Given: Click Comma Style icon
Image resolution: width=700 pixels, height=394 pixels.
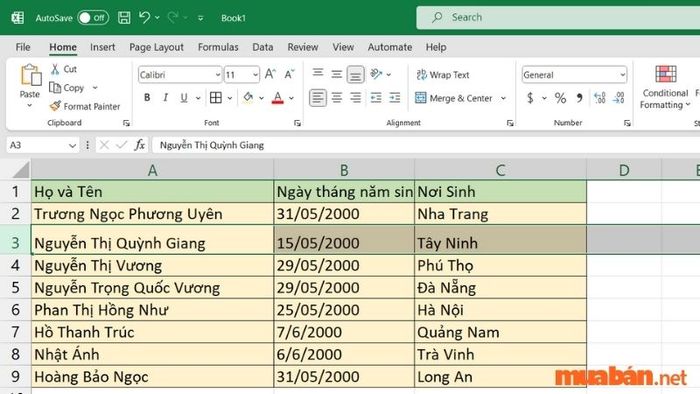Looking at the screenshot, I should [579, 98].
